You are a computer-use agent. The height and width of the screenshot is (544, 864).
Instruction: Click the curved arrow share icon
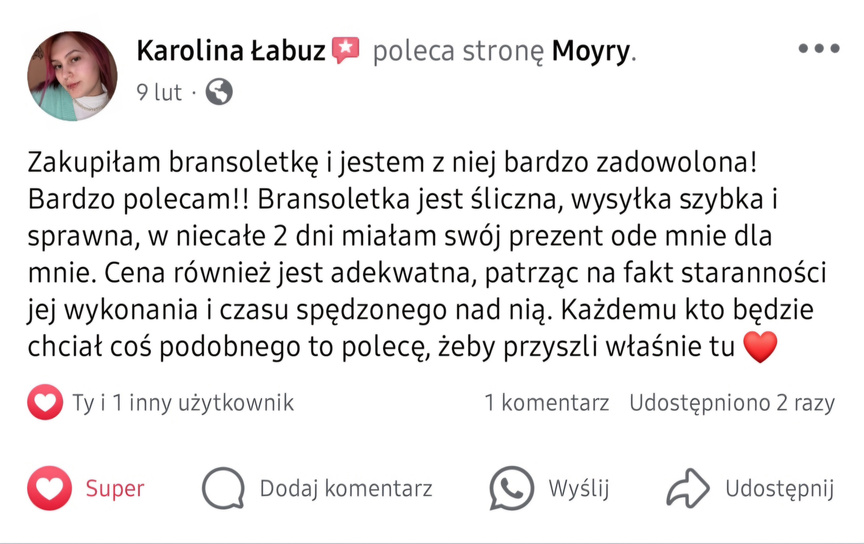coord(688,488)
